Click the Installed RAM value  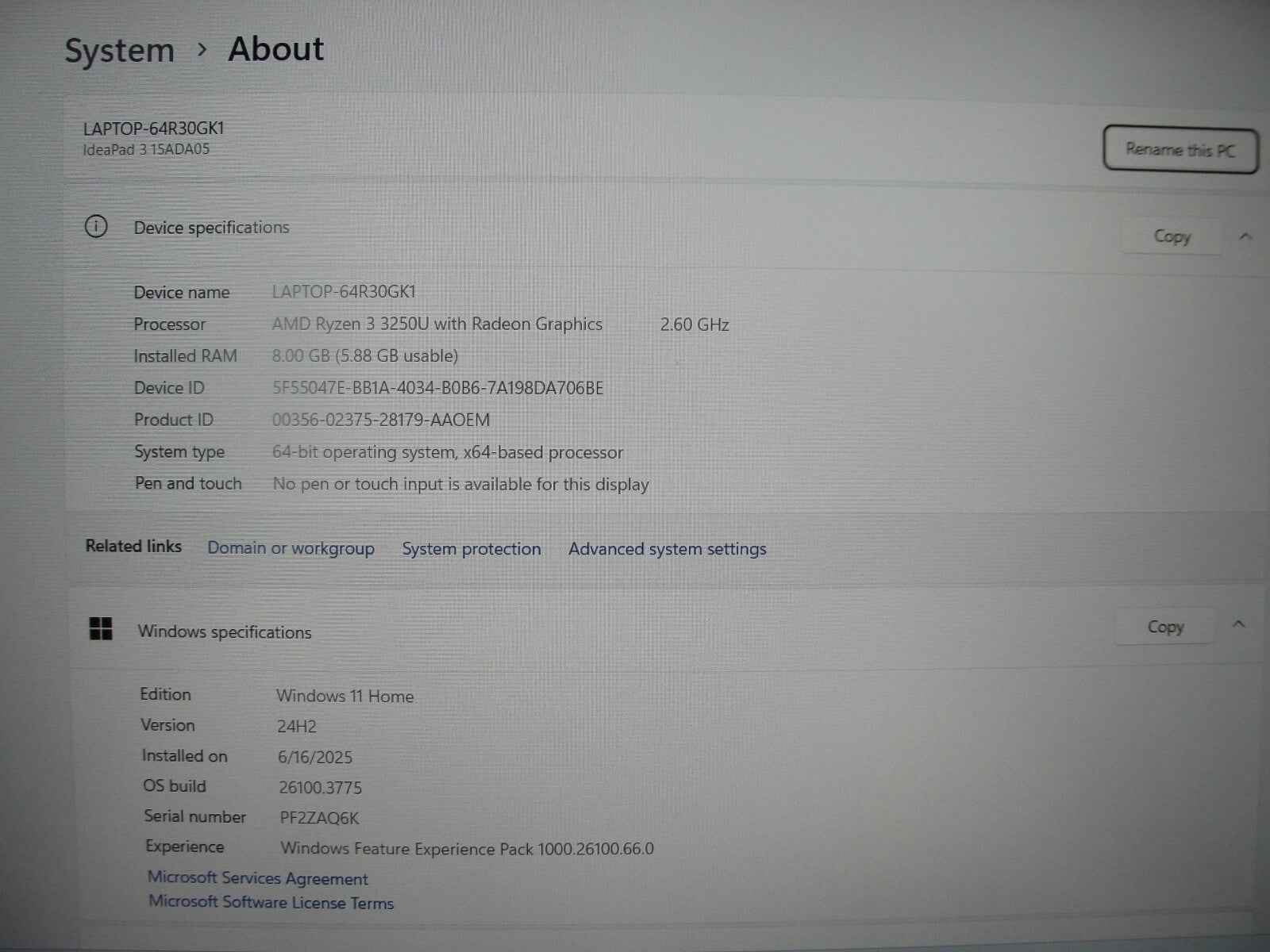pyautogui.click(x=364, y=355)
